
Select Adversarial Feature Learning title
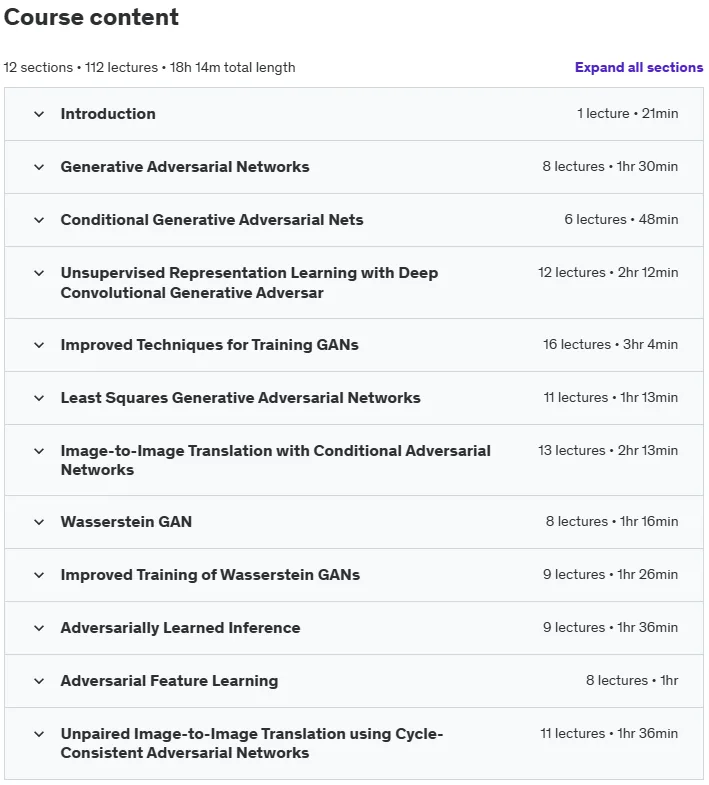[169, 681]
